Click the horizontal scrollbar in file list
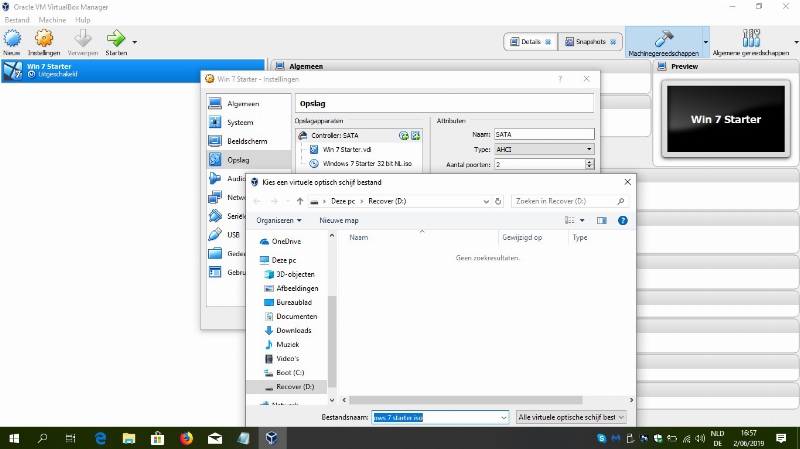The width and height of the screenshot is (800, 449). 465,400
